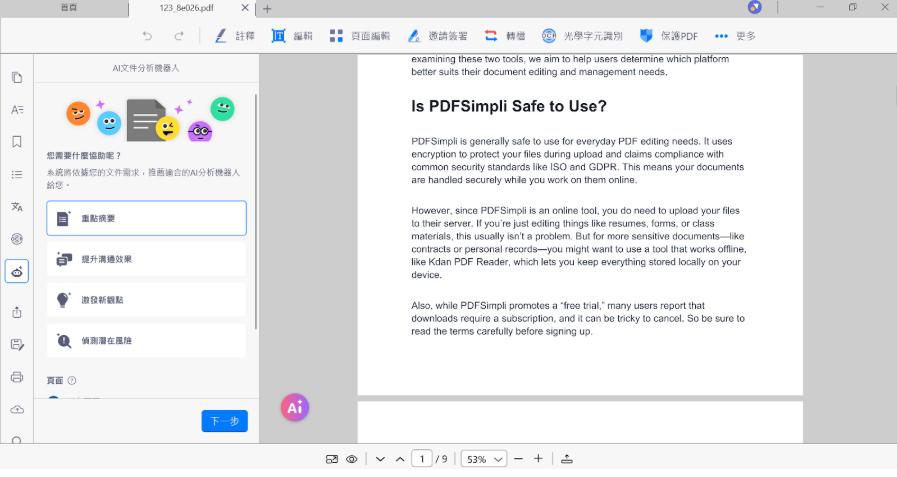Screen dimensions: 897x477
Task: Click the Redo arrow in the toolbar
Action: pyautogui.click(x=179, y=36)
